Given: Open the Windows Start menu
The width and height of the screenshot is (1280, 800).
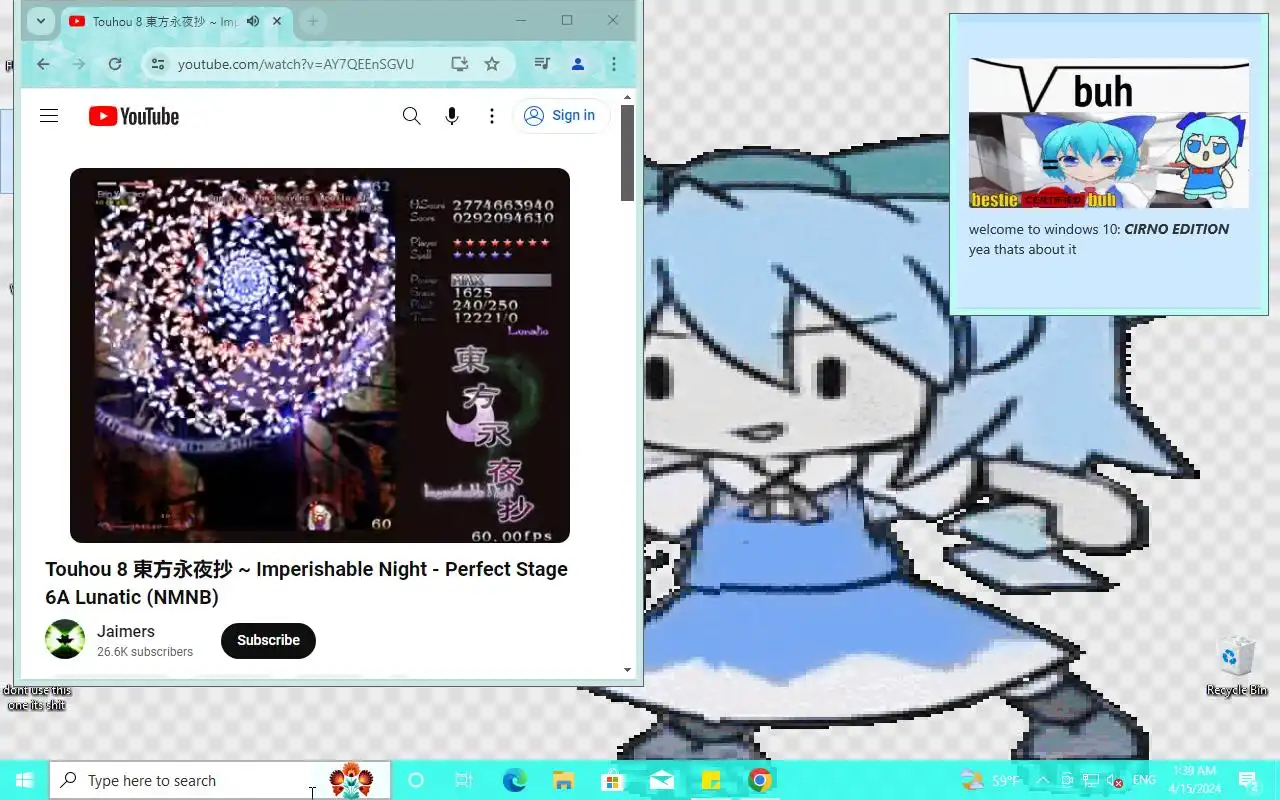Looking at the screenshot, I should point(25,780).
